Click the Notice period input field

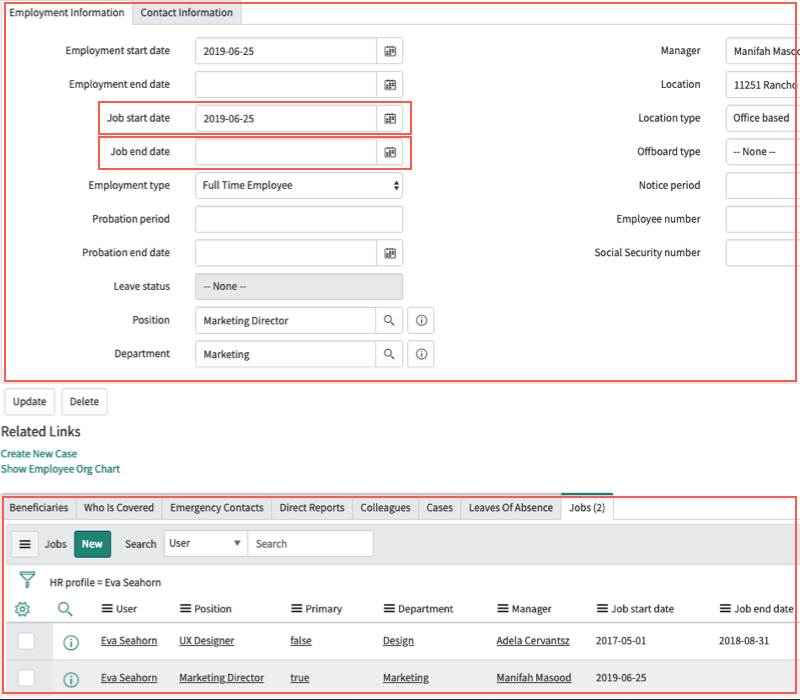point(762,186)
